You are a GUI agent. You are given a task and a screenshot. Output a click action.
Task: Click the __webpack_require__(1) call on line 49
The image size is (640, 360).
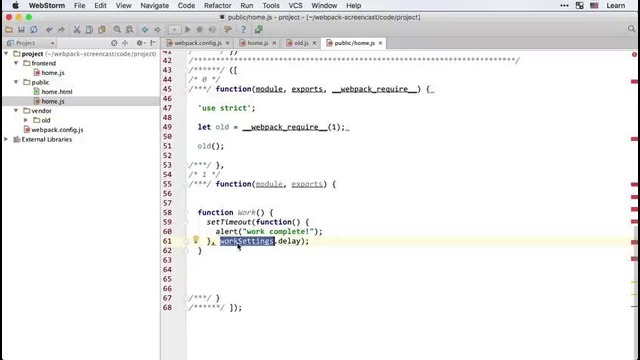point(293,127)
